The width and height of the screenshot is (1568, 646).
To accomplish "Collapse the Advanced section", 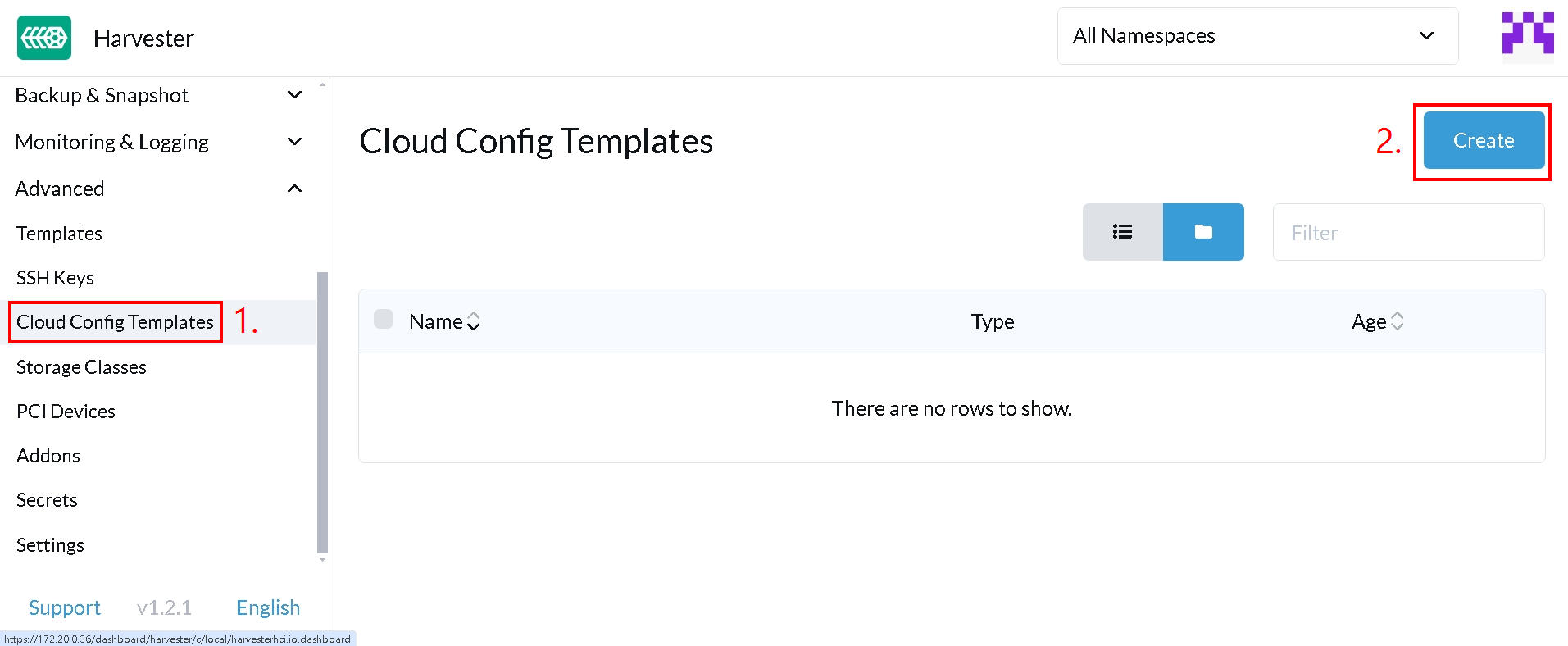I will click(x=159, y=189).
